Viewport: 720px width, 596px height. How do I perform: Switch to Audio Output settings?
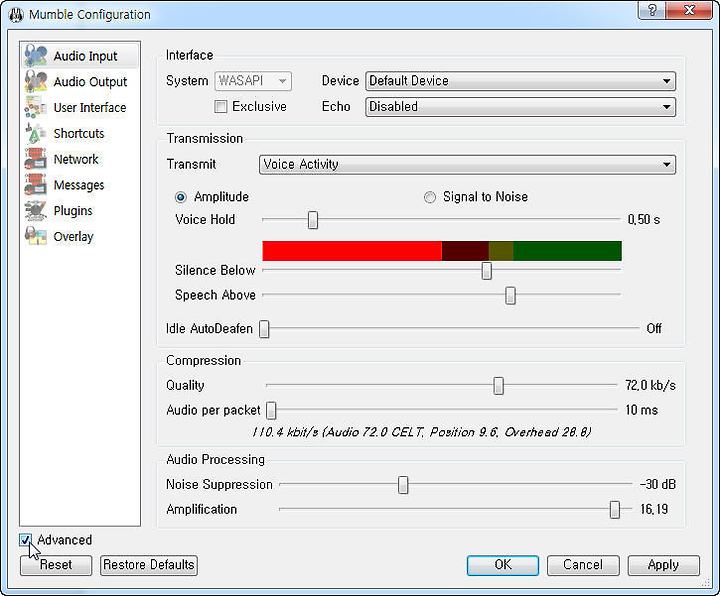(x=80, y=81)
